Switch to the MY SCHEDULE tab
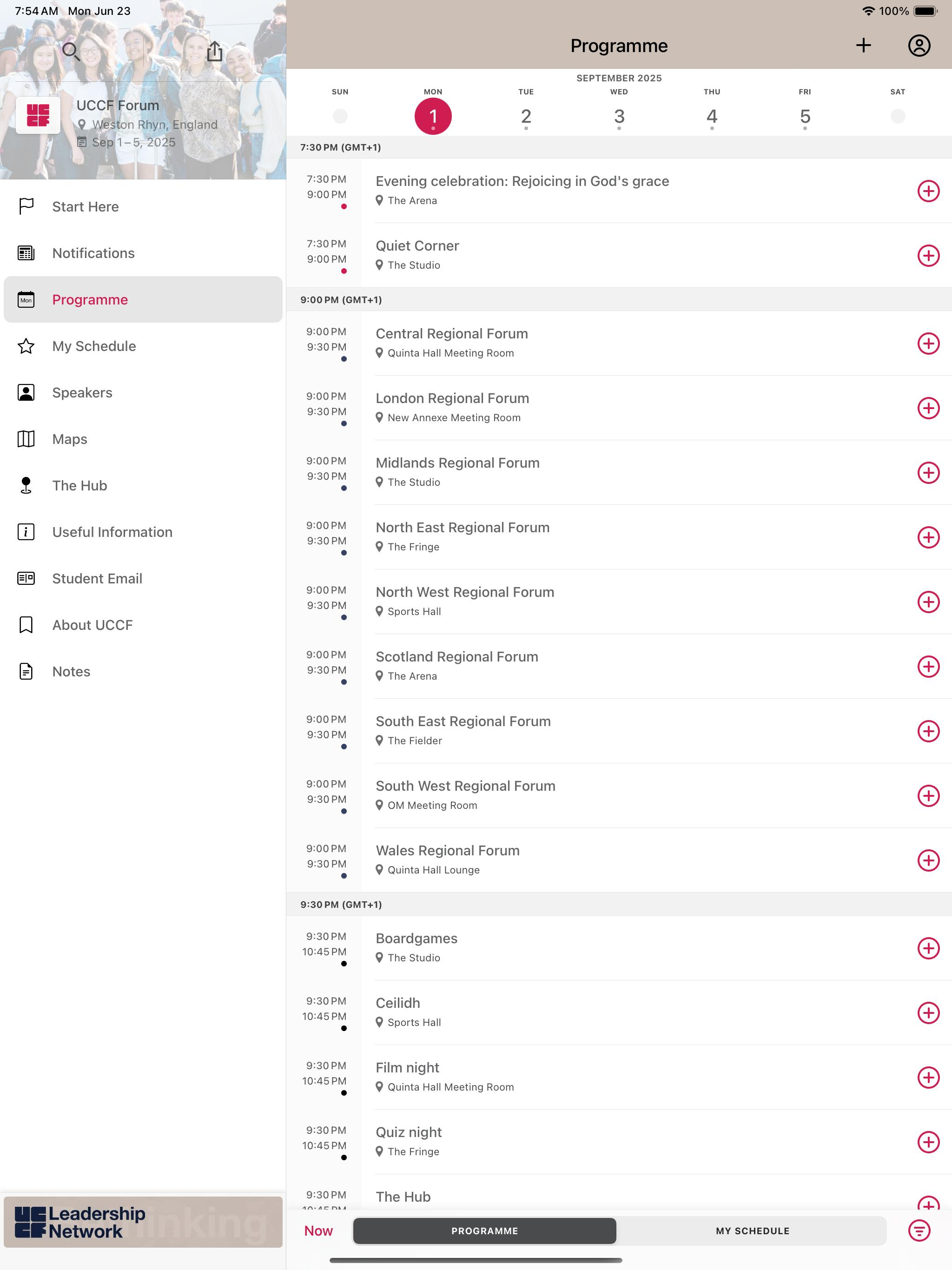The width and height of the screenshot is (952, 1270). 752,1230
